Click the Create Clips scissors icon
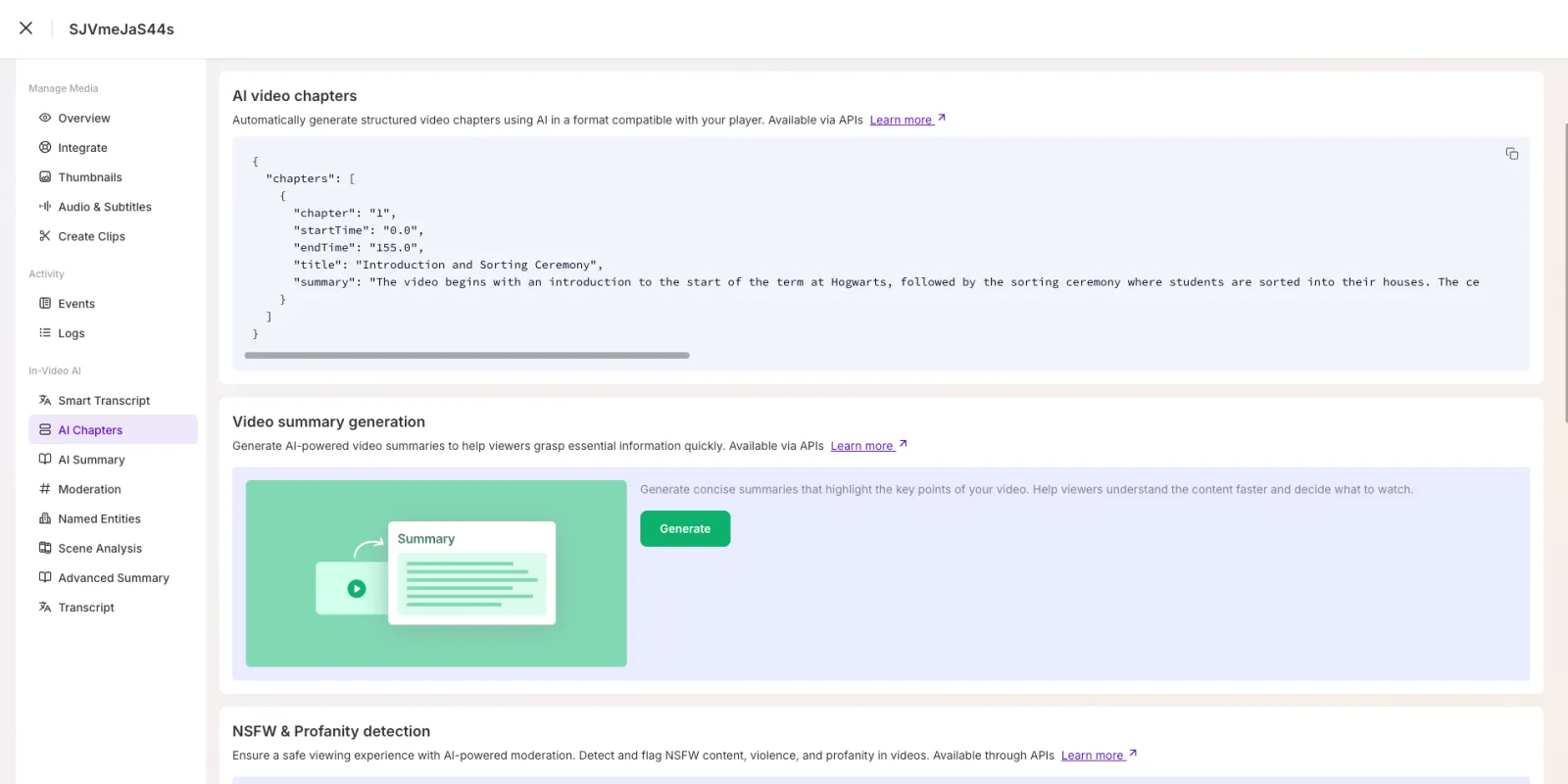The width and height of the screenshot is (1568, 784). [x=45, y=235]
